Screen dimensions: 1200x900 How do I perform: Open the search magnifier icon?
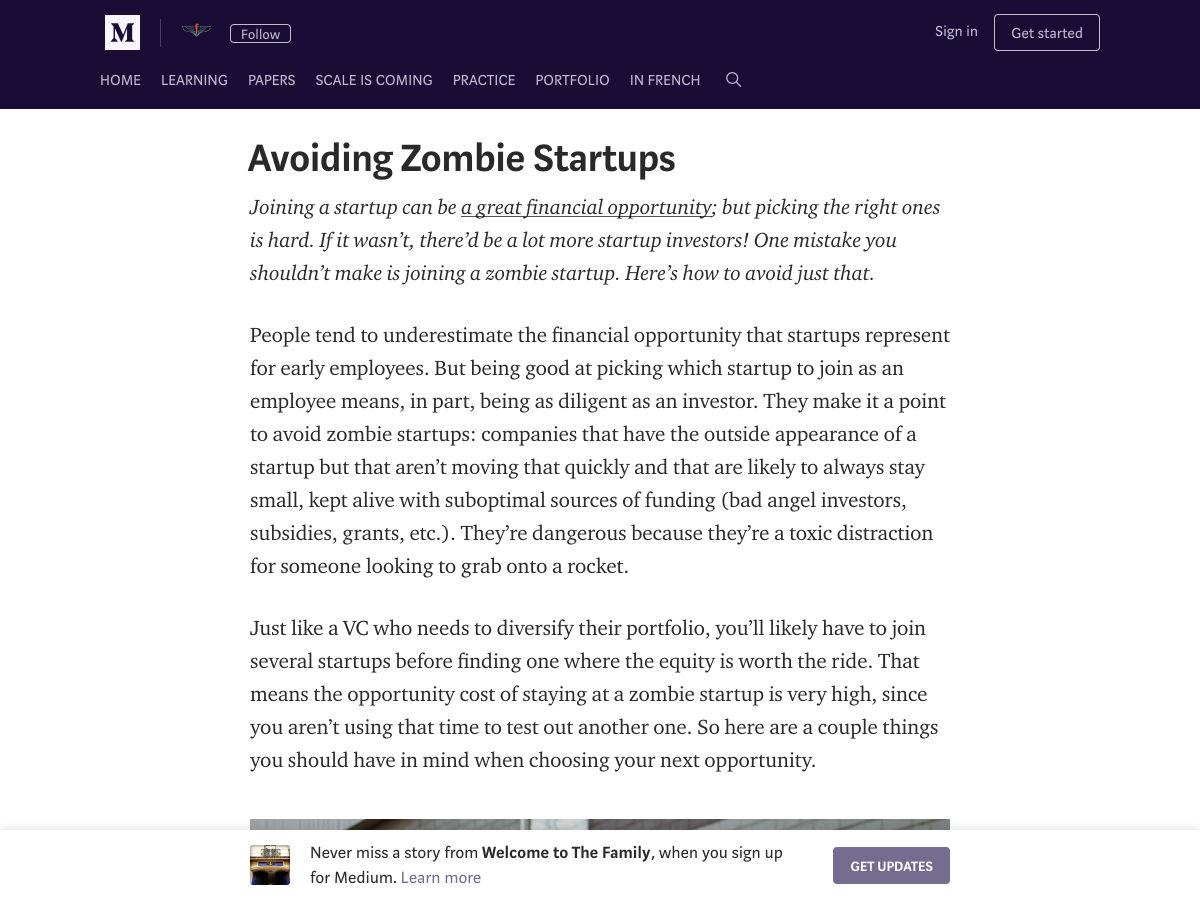coord(733,80)
